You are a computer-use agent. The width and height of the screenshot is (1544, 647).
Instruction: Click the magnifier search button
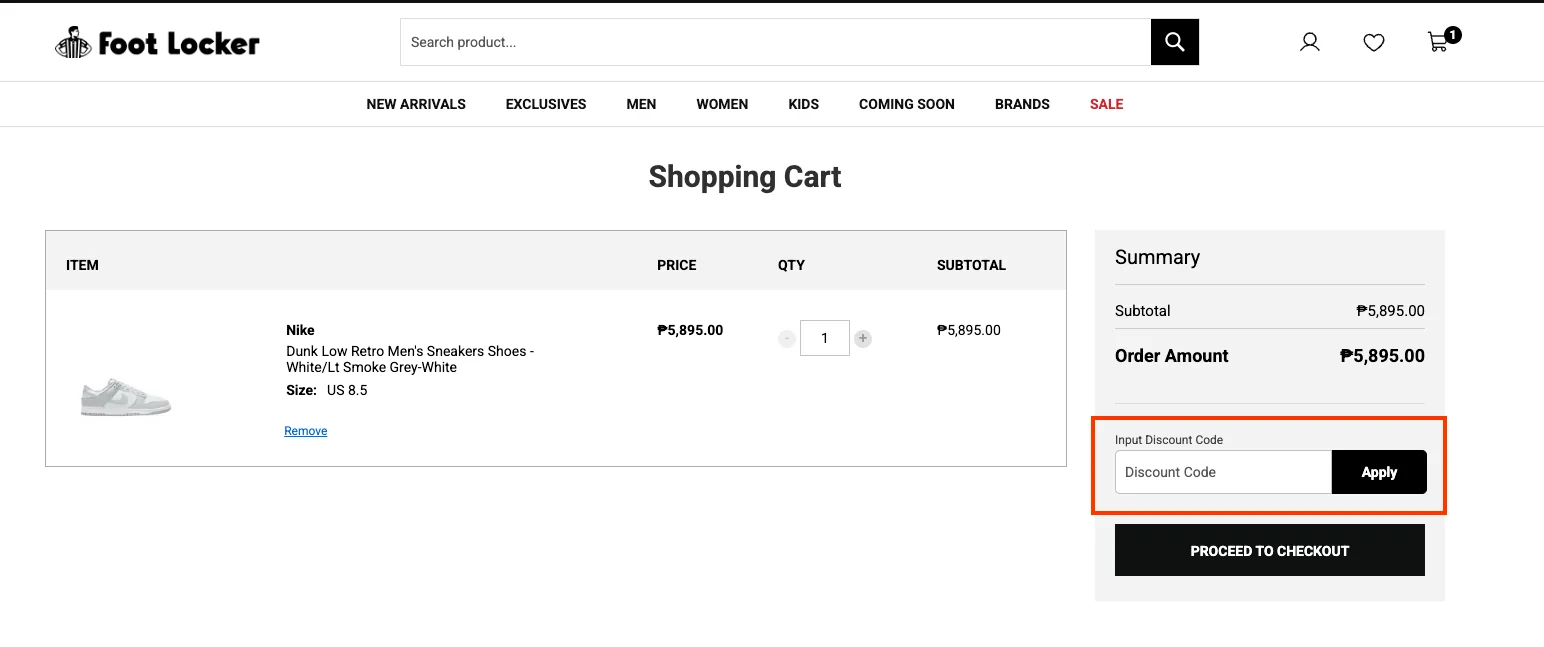pyautogui.click(x=1175, y=42)
